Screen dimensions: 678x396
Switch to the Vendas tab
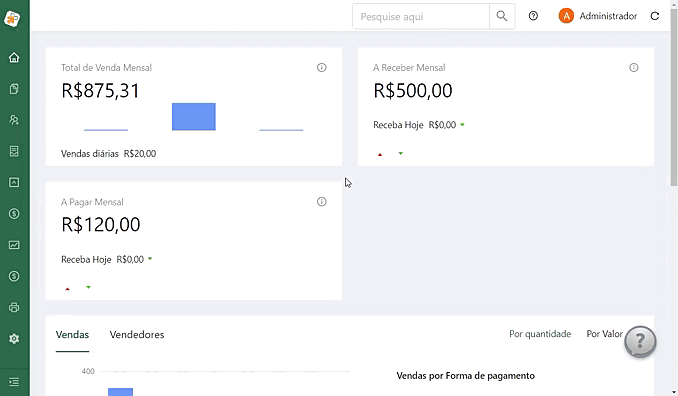click(72, 335)
